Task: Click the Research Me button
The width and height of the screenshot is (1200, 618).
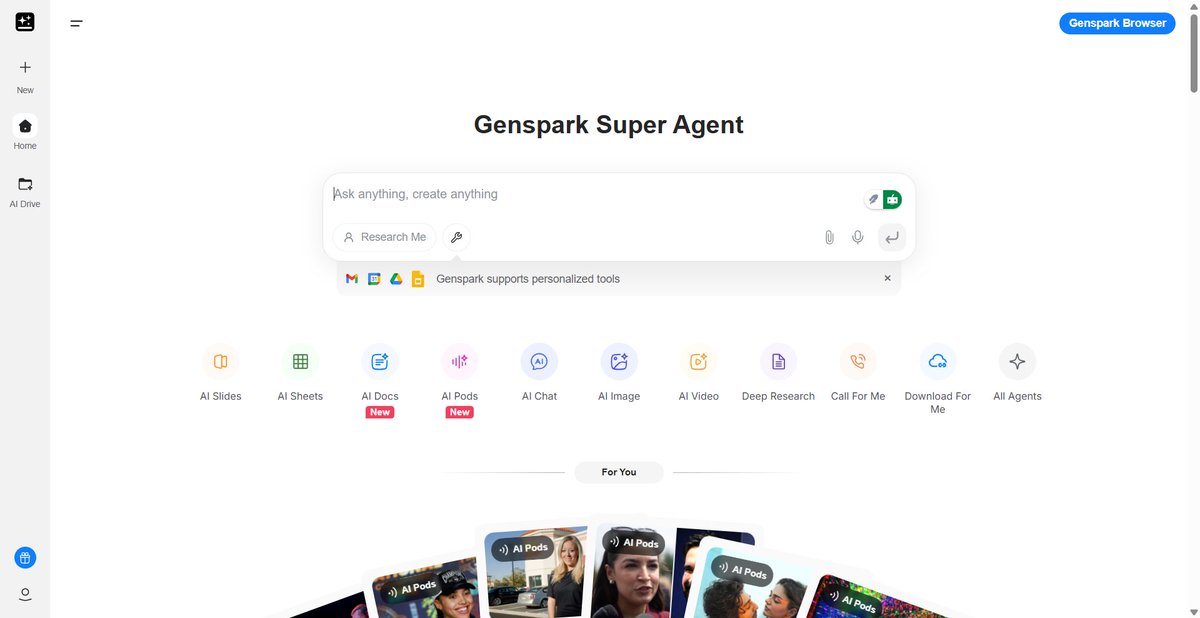Action: 385,237
